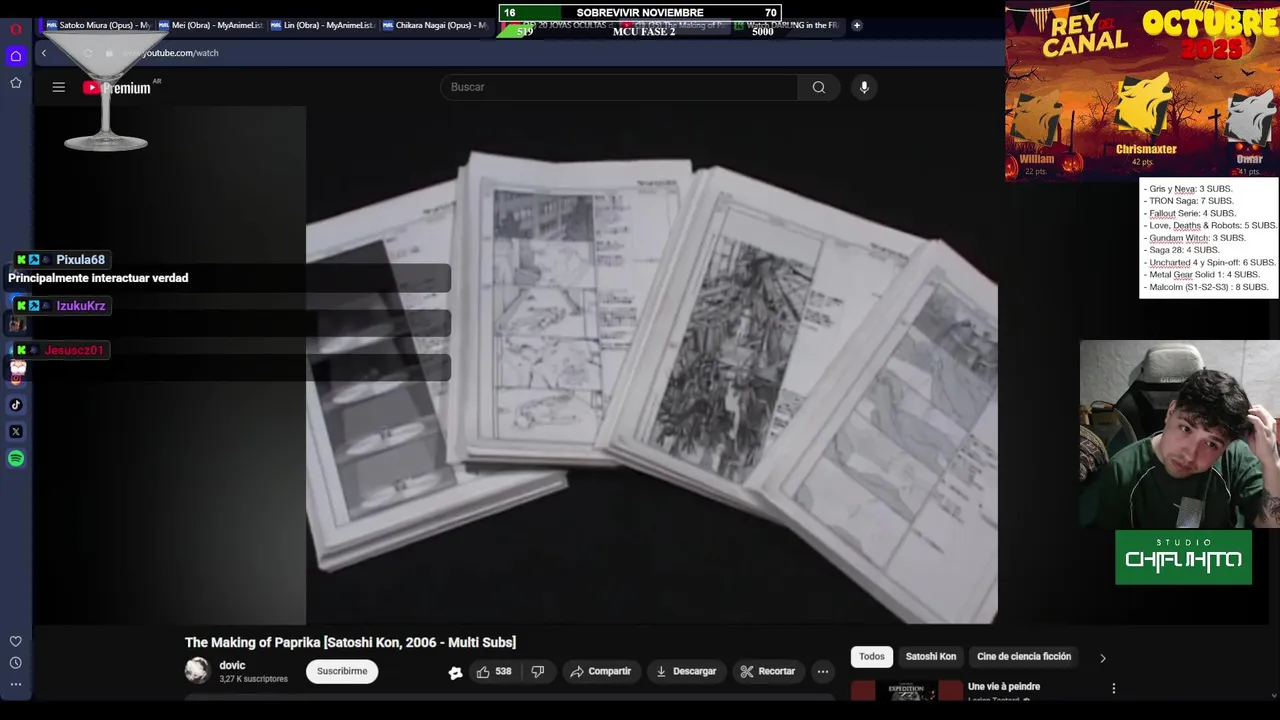Start voice search with microphone
The height and width of the screenshot is (720, 1280).
coord(865,87)
